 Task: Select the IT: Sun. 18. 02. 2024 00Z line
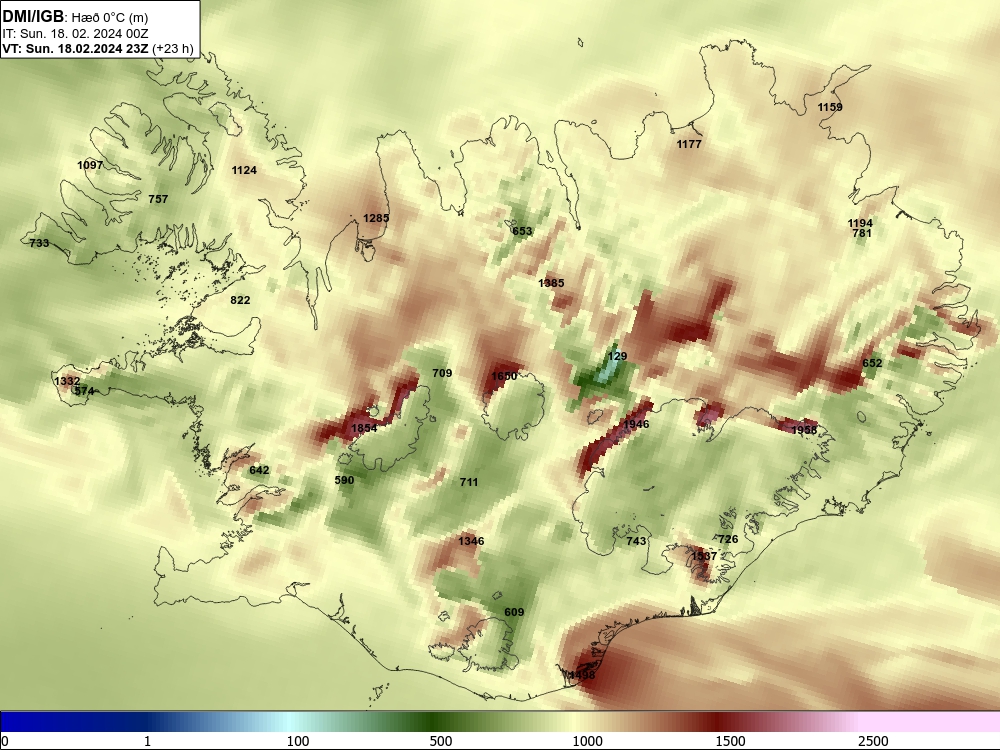[x=75, y=34]
